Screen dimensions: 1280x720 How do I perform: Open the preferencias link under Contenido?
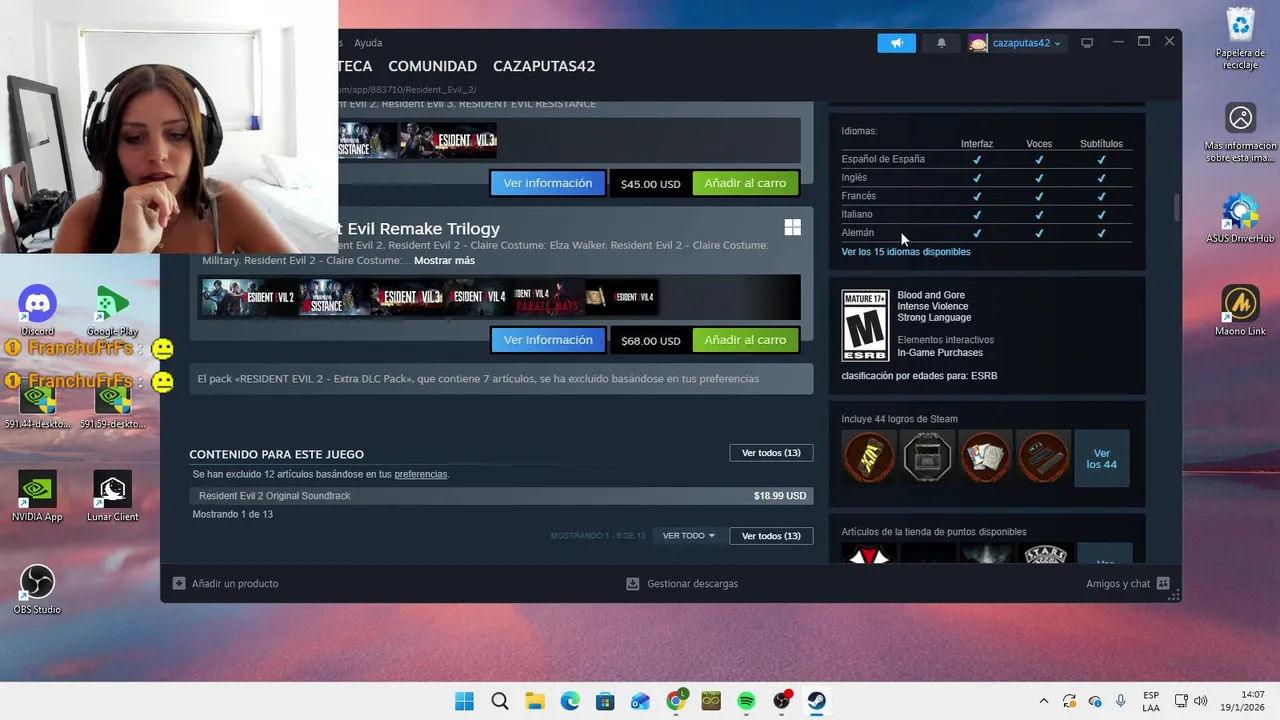click(420, 474)
